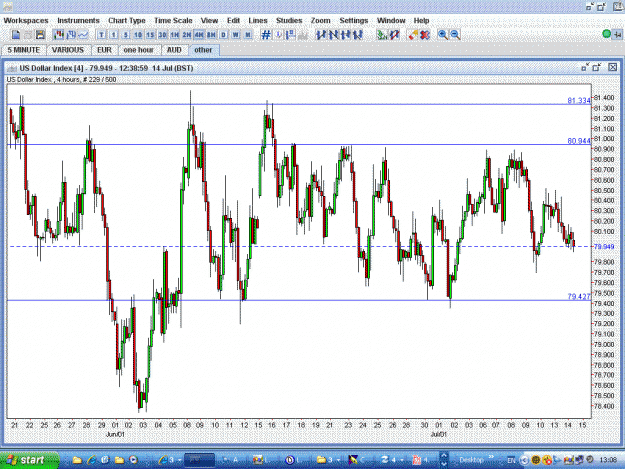Open the Window menu
The width and height of the screenshot is (625, 469).
coord(391,21)
